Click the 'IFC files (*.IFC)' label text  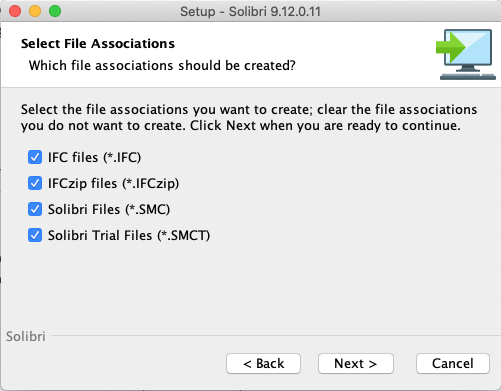coord(95,157)
